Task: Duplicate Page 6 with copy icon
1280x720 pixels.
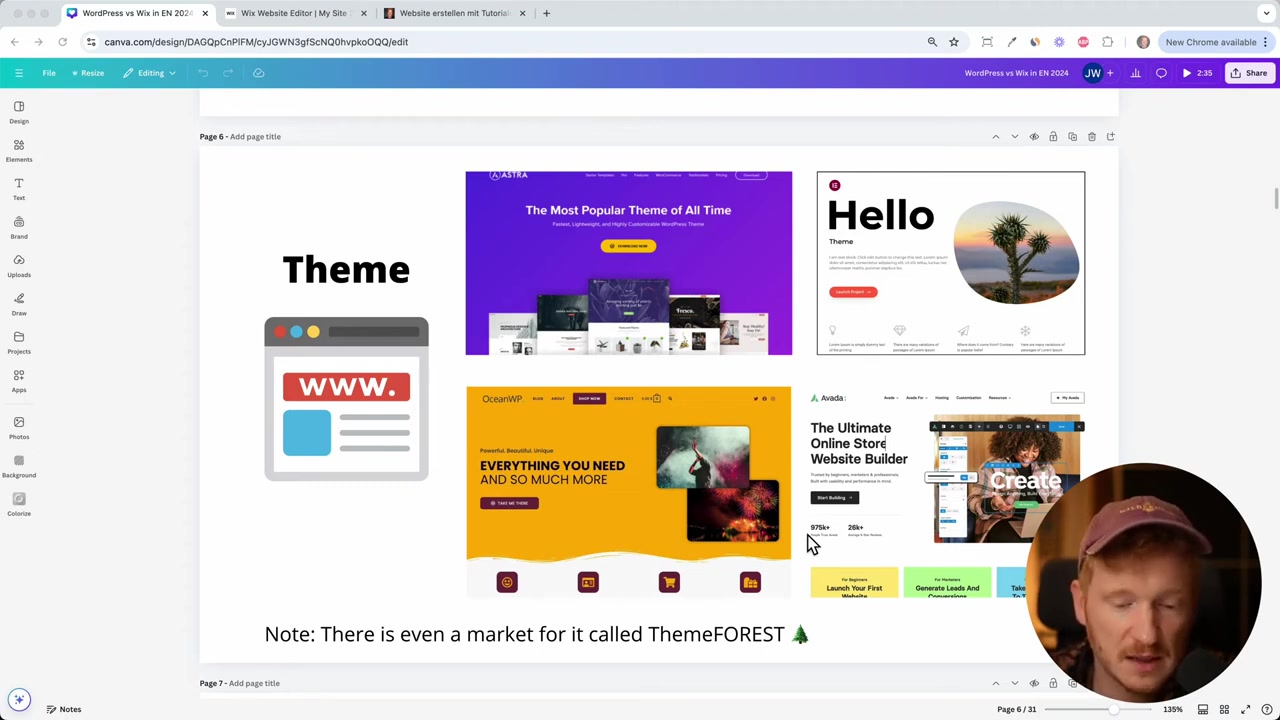Action: pyautogui.click(x=1072, y=136)
